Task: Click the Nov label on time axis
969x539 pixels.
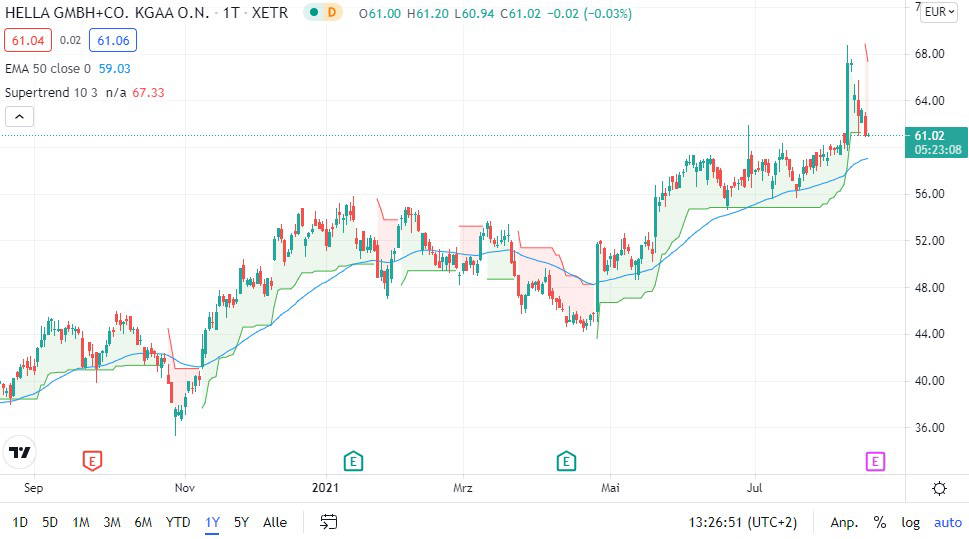Action: pos(185,488)
